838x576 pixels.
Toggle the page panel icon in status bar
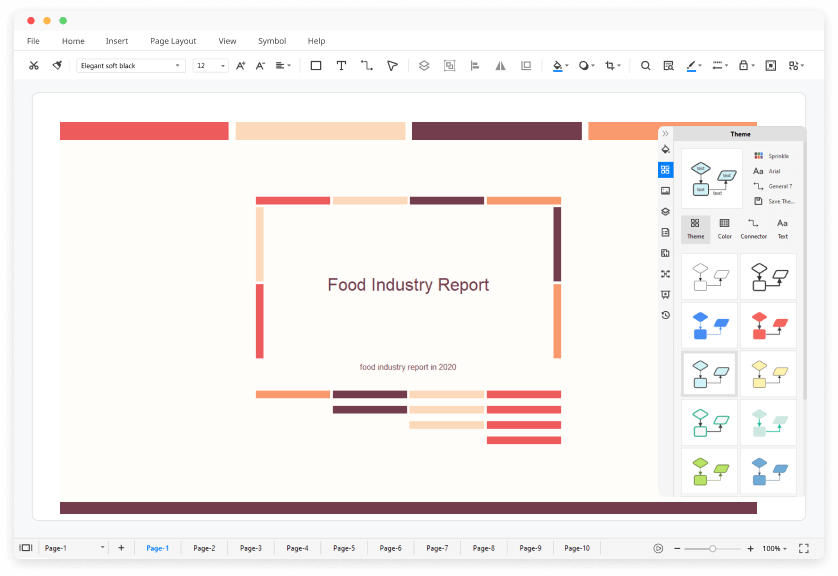coord(26,548)
